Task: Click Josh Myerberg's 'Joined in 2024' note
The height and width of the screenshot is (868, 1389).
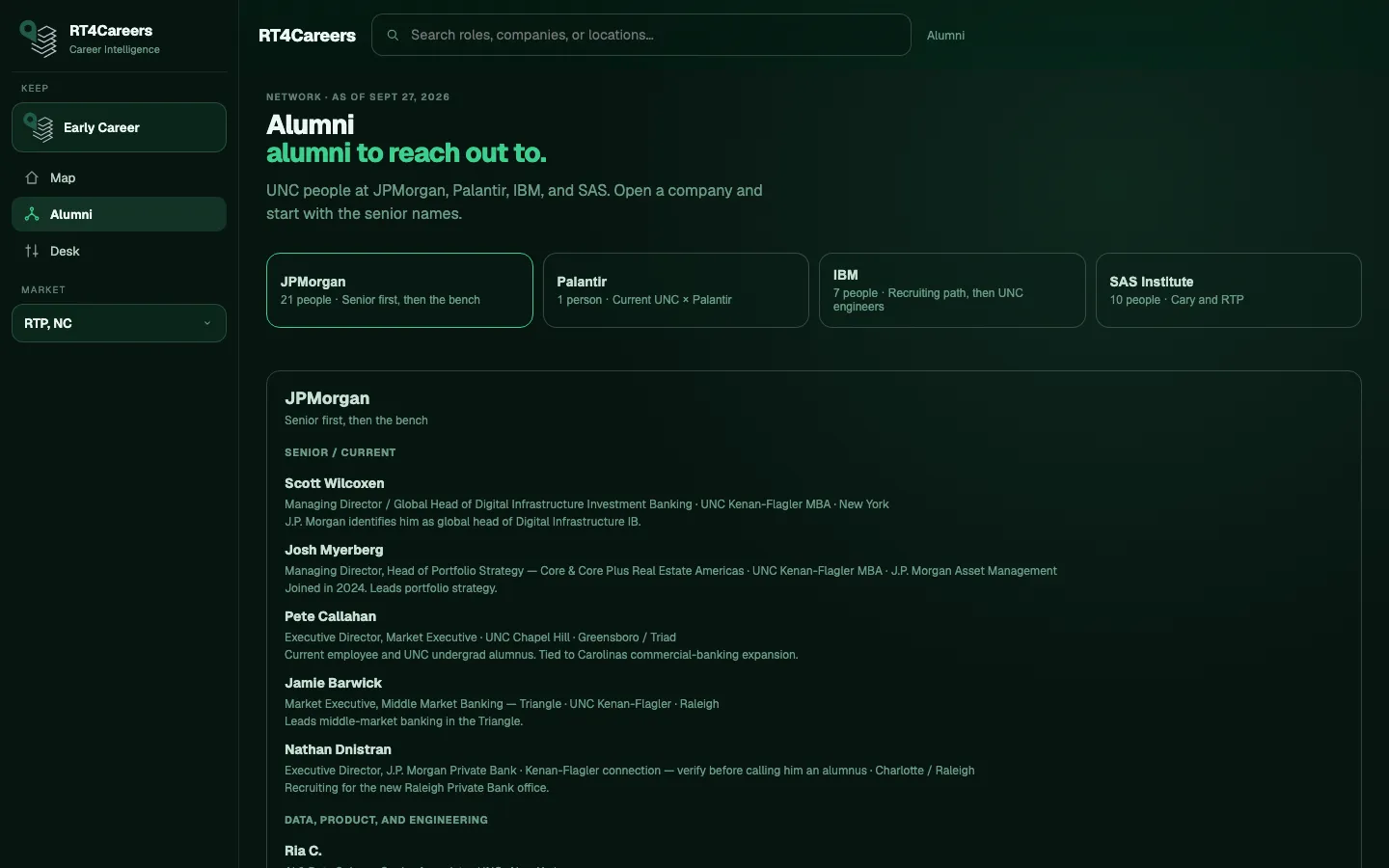Action: coord(391,588)
